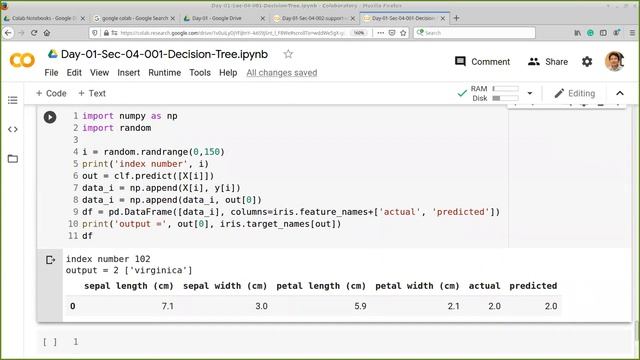Viewport: 640px width, 360px height.
Task: Open the Insert menu
Action: click(129, 73)
